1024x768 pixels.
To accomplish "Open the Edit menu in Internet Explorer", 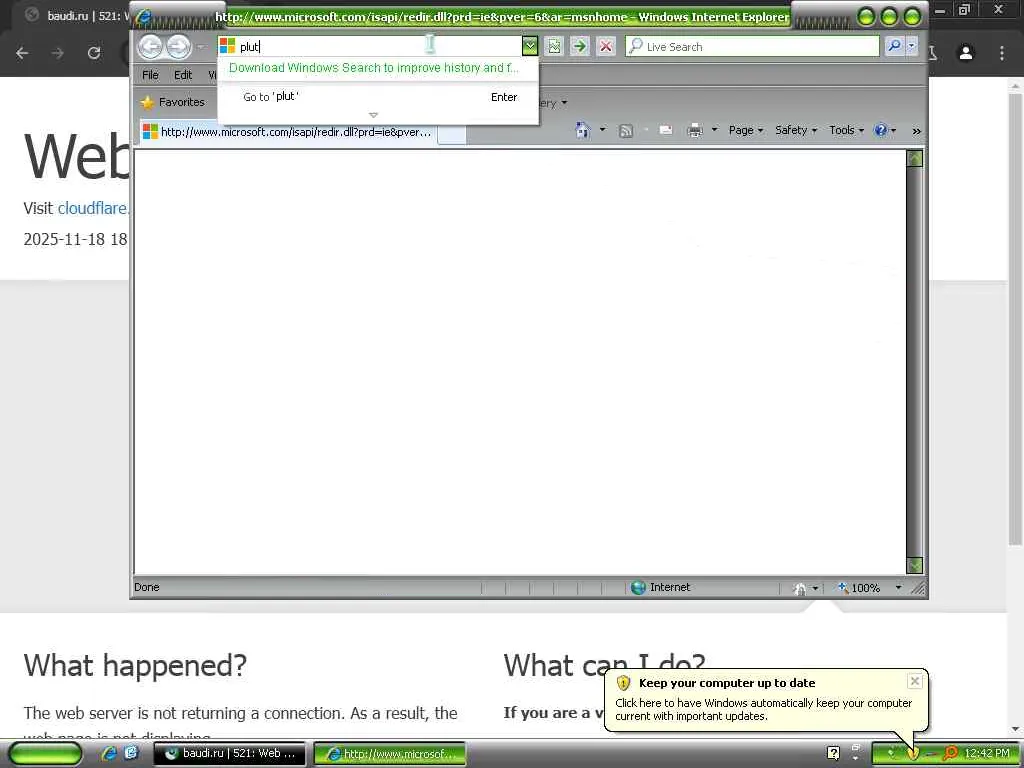I will pos(183,75).
